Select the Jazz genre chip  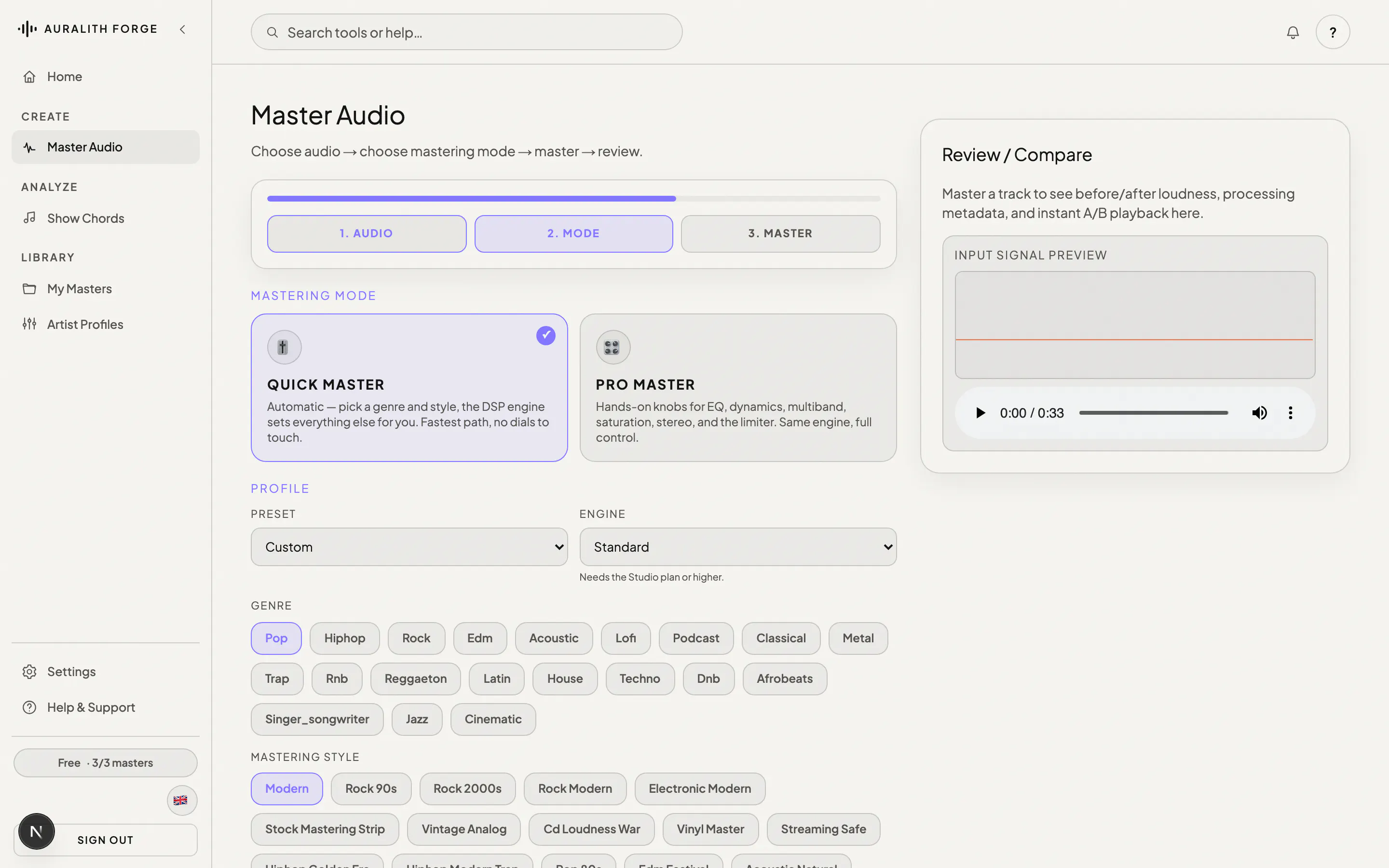pyautogui.click(x=417, y=719)
